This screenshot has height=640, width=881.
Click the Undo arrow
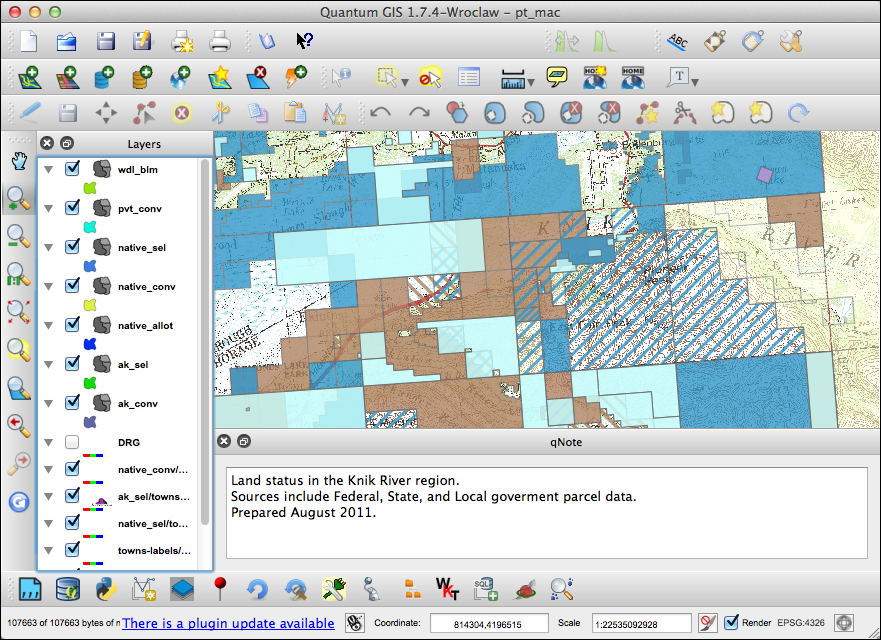coord(380,112)
